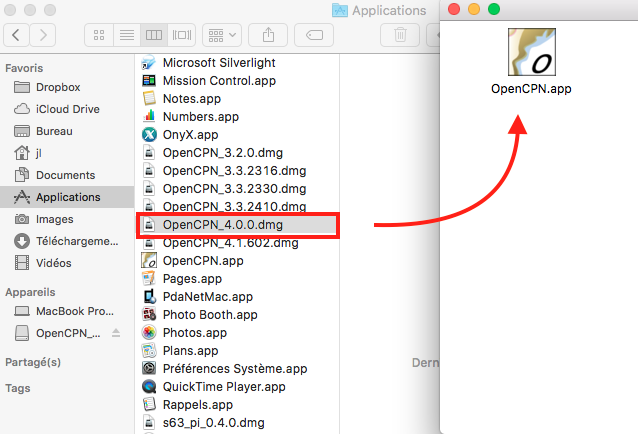Go back with the Finder back arrow

[16, 35]
